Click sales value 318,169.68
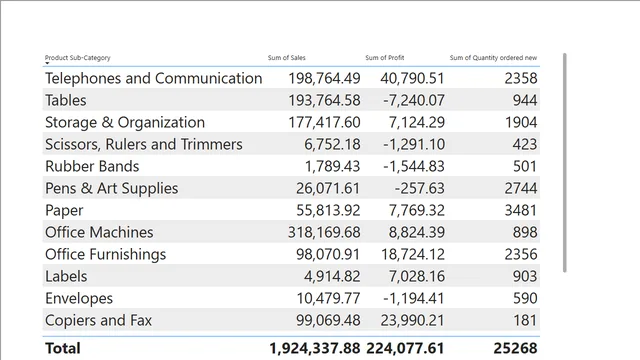Viewport: 640px width, 360px height. click(324, 232)
